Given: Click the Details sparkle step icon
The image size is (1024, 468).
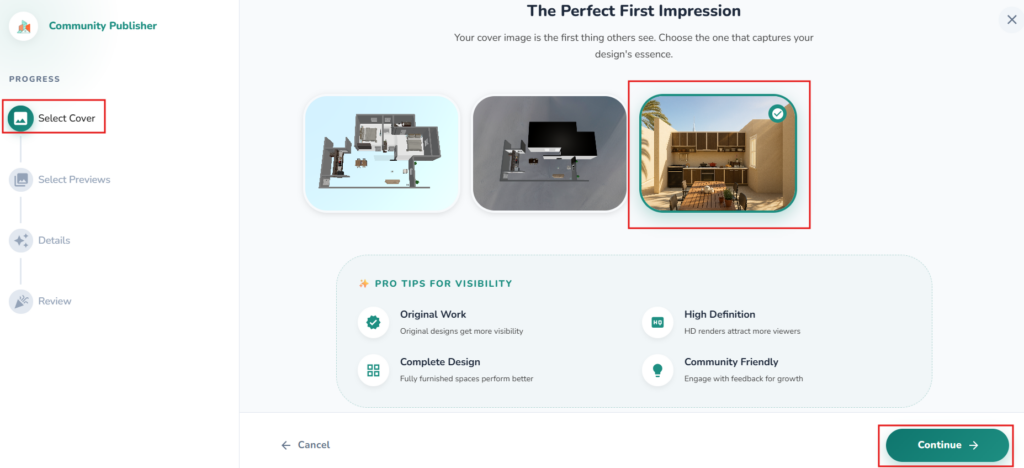Looking at the screenshot, I should pyautogui.click(x=20, y=240).
